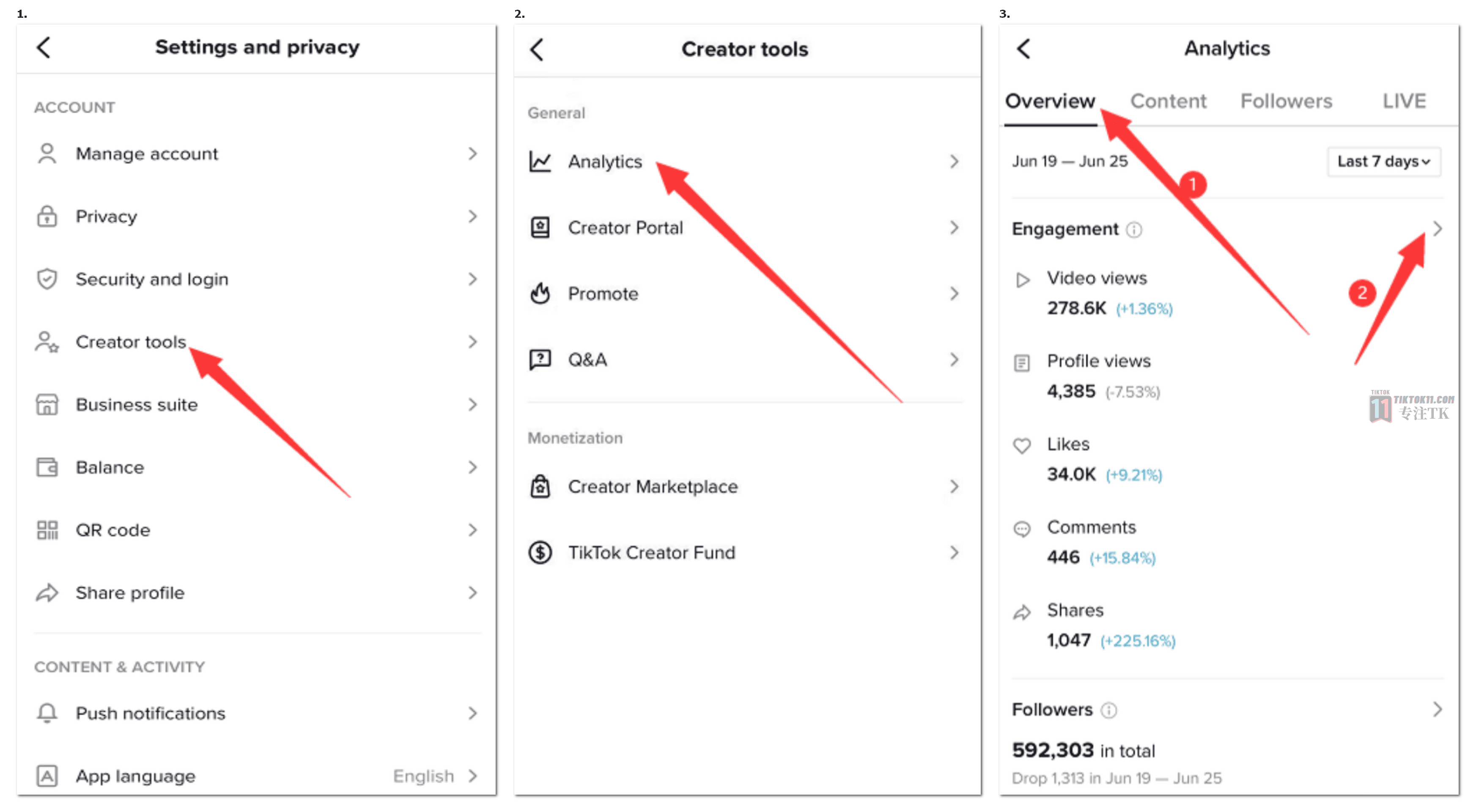Click the 34.0K likes value
The image size is (1476, 812).
point(1072,475)
